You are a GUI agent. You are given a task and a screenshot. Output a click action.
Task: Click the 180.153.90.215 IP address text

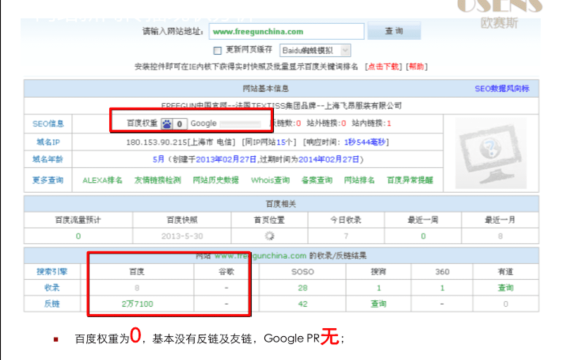coord(156,142)
